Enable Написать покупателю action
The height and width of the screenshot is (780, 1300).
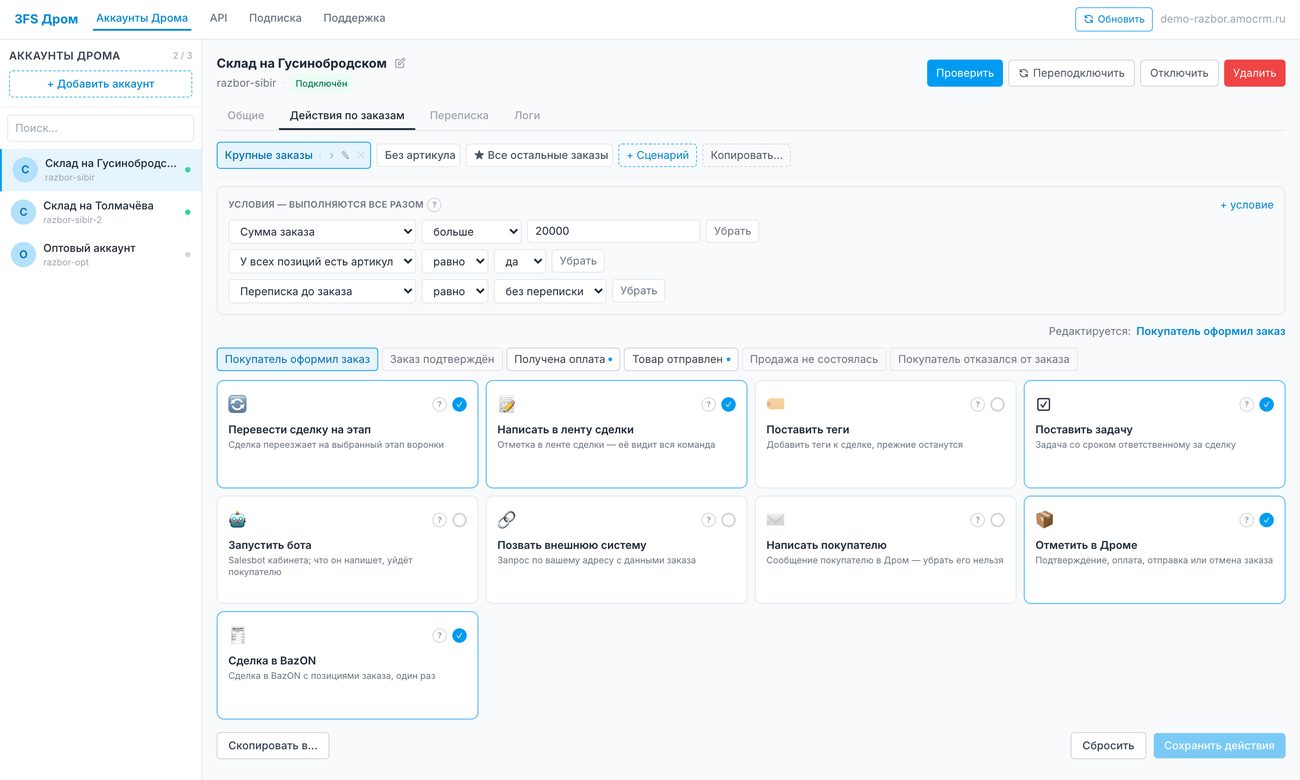click(997, 520)
